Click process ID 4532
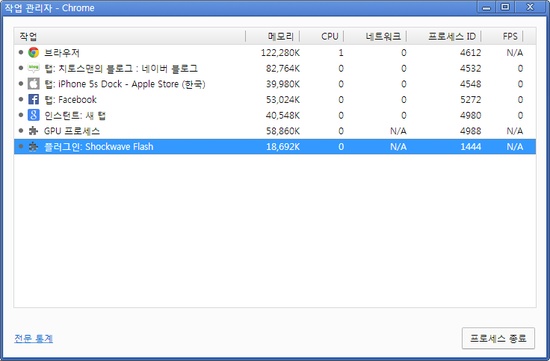Viewport: 550px width, 361px height. point(470,68)
